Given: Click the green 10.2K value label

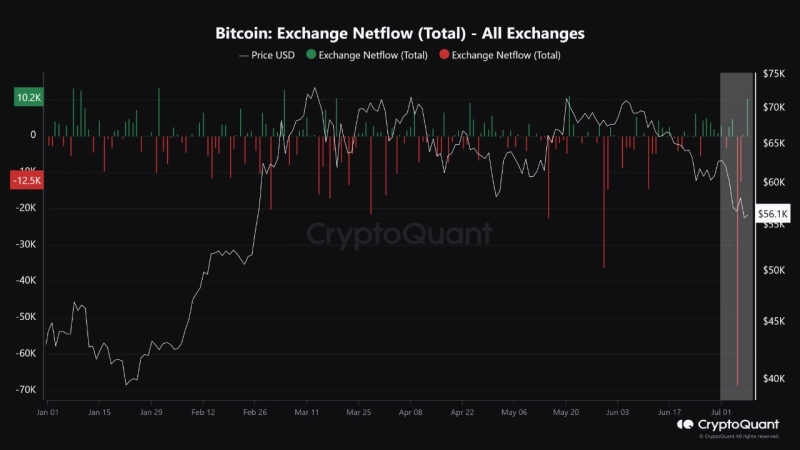Looking at the screenshot, I should coord(27,98).
